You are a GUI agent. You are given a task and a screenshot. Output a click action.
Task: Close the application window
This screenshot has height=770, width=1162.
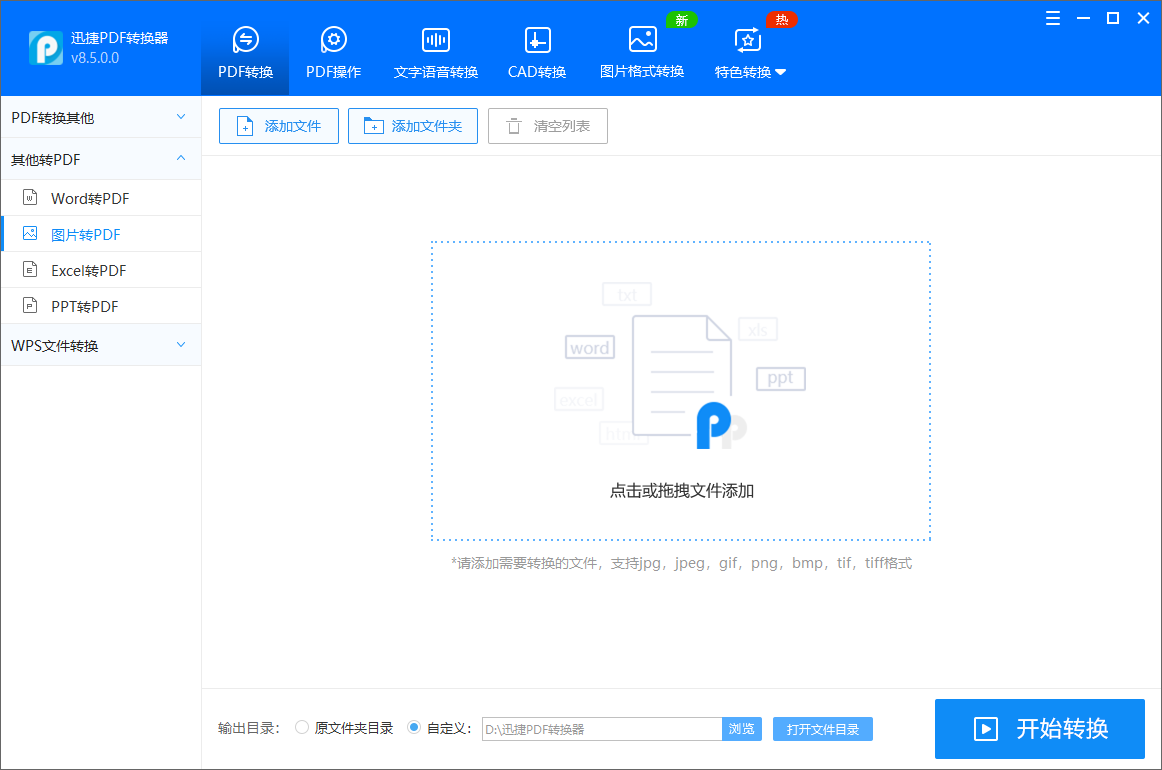(x=1143, y=19)
